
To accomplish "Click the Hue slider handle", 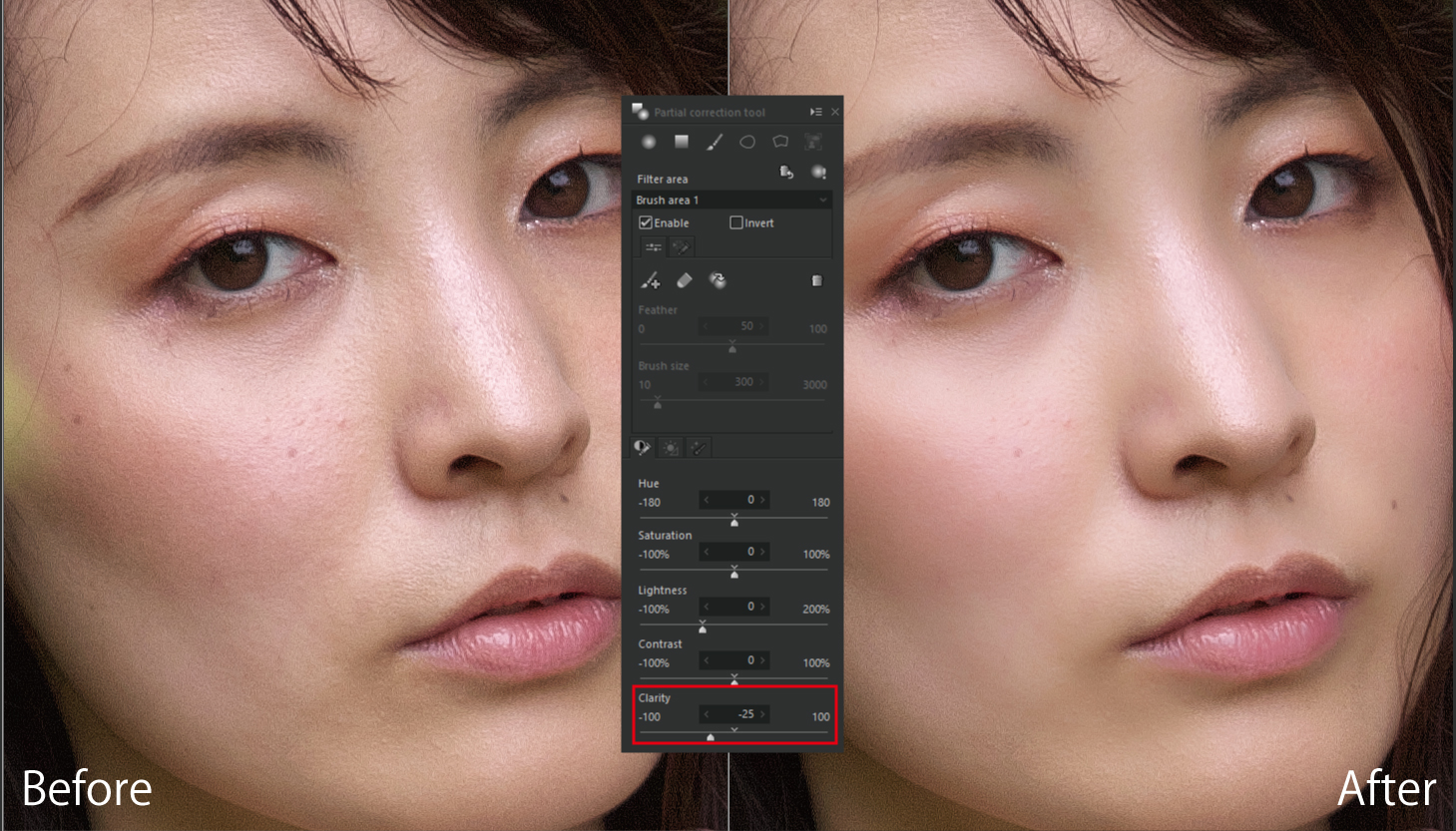I will pyautogui.click(x=734, y=522).
